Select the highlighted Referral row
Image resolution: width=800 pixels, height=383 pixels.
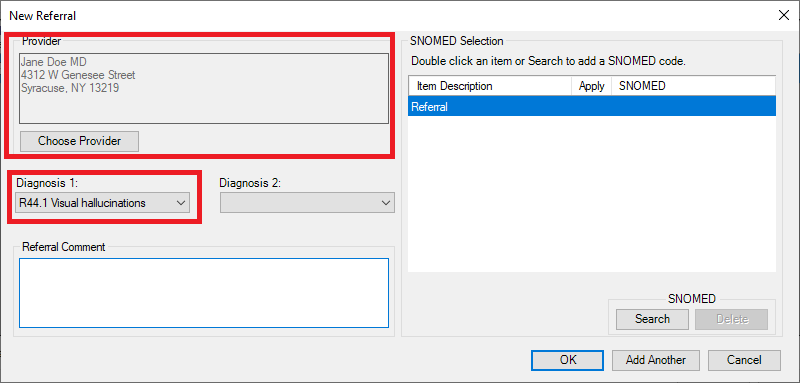(592, 107)
